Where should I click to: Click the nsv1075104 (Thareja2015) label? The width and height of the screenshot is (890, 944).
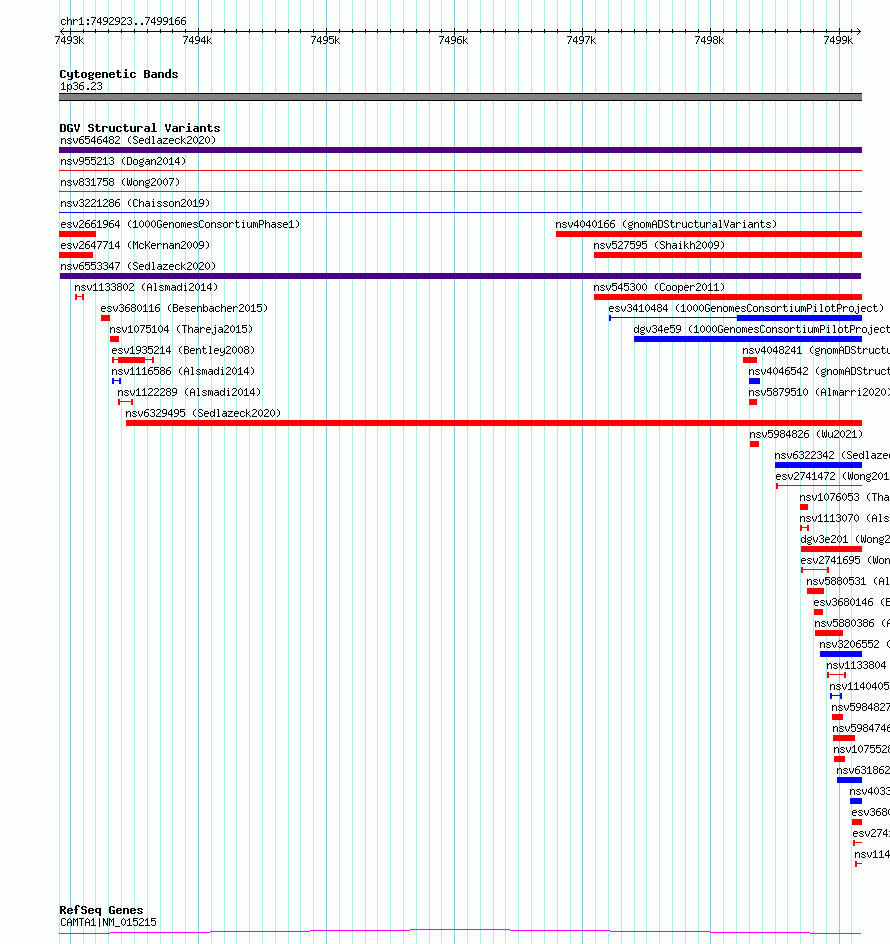coord(181,329)
